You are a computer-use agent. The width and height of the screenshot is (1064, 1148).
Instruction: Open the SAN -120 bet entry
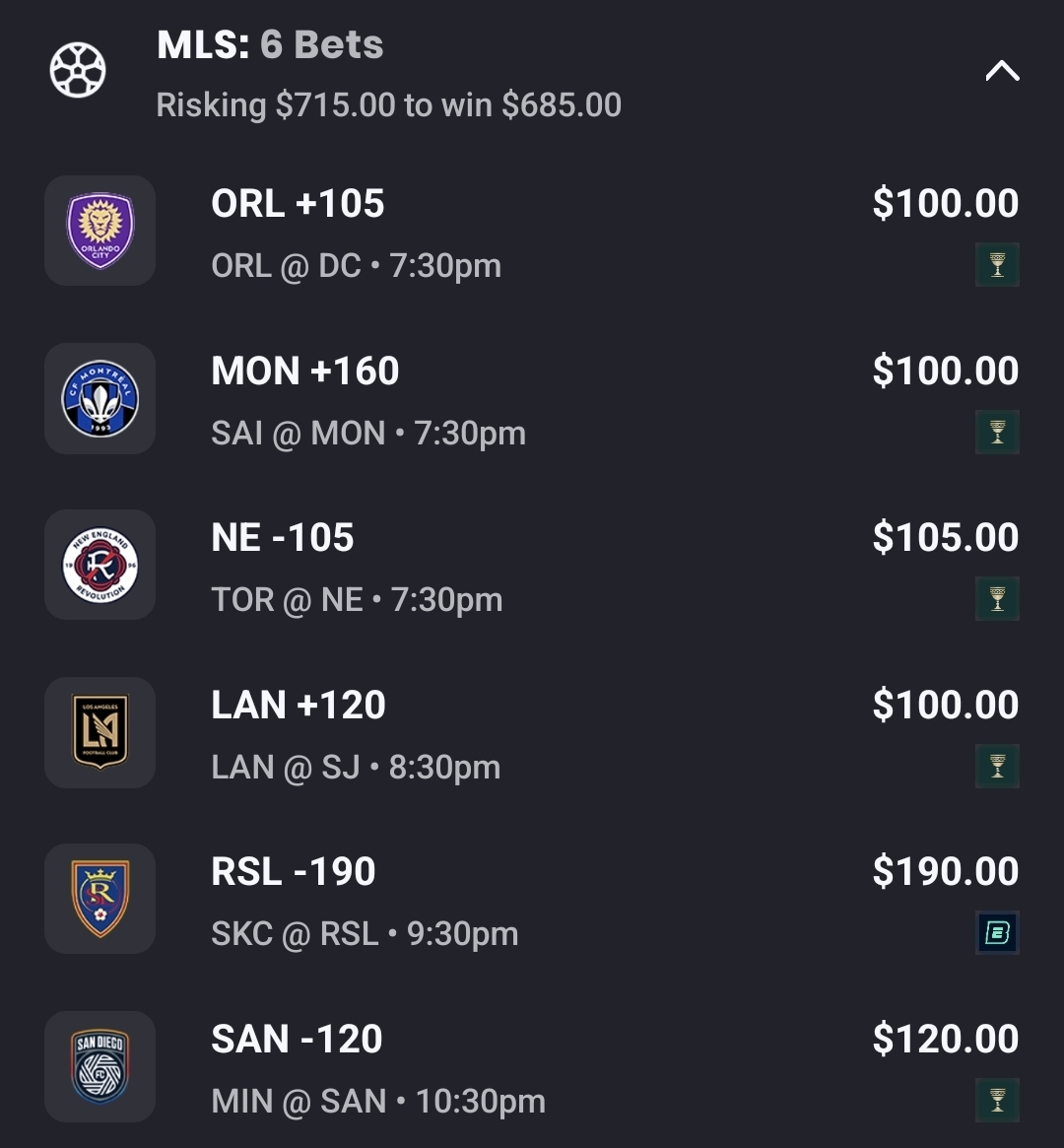click(x=297, y=1040)
